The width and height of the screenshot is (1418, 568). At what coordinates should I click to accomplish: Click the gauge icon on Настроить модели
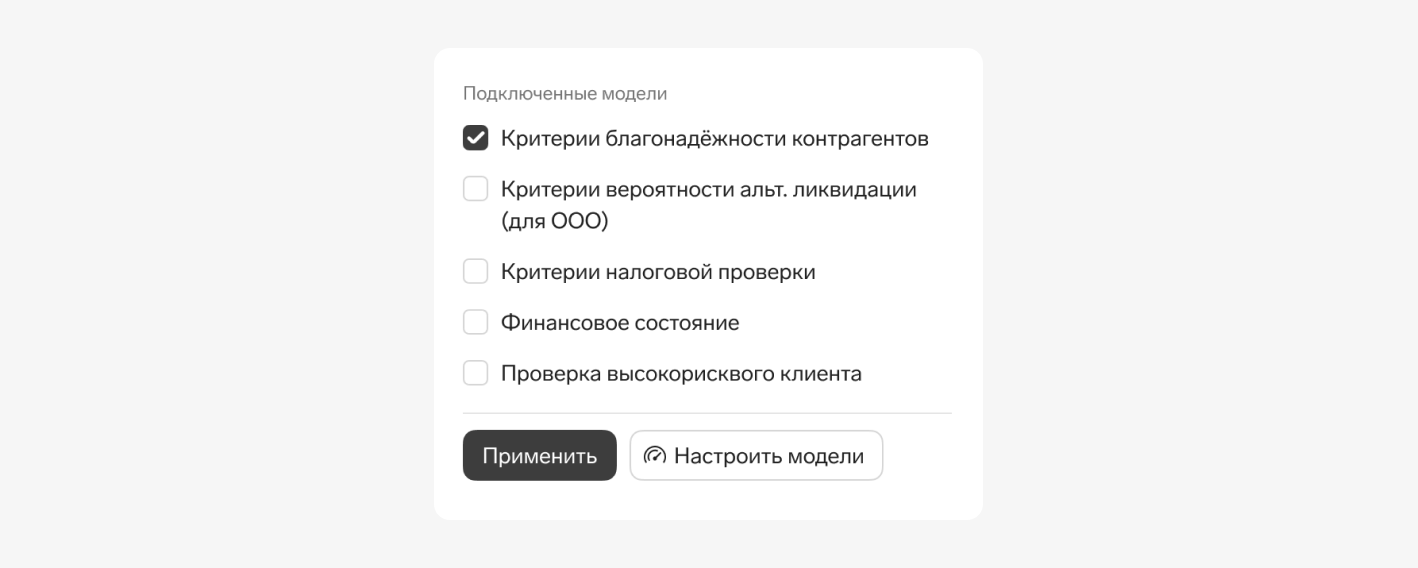[x=655, y=456]
